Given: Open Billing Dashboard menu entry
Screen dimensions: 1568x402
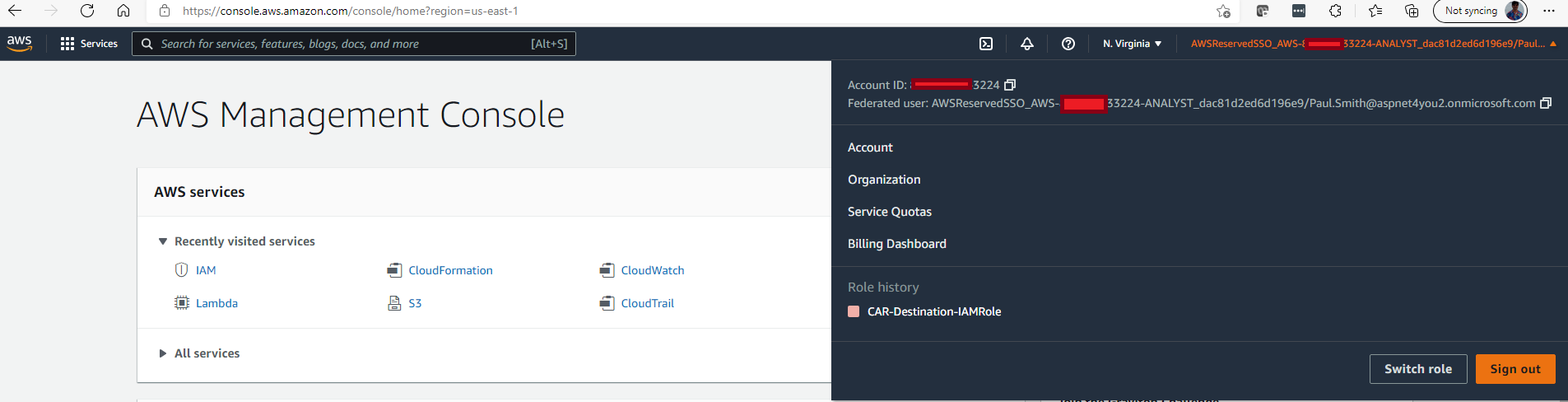Looking at the screenshot, I should [897, 244].
